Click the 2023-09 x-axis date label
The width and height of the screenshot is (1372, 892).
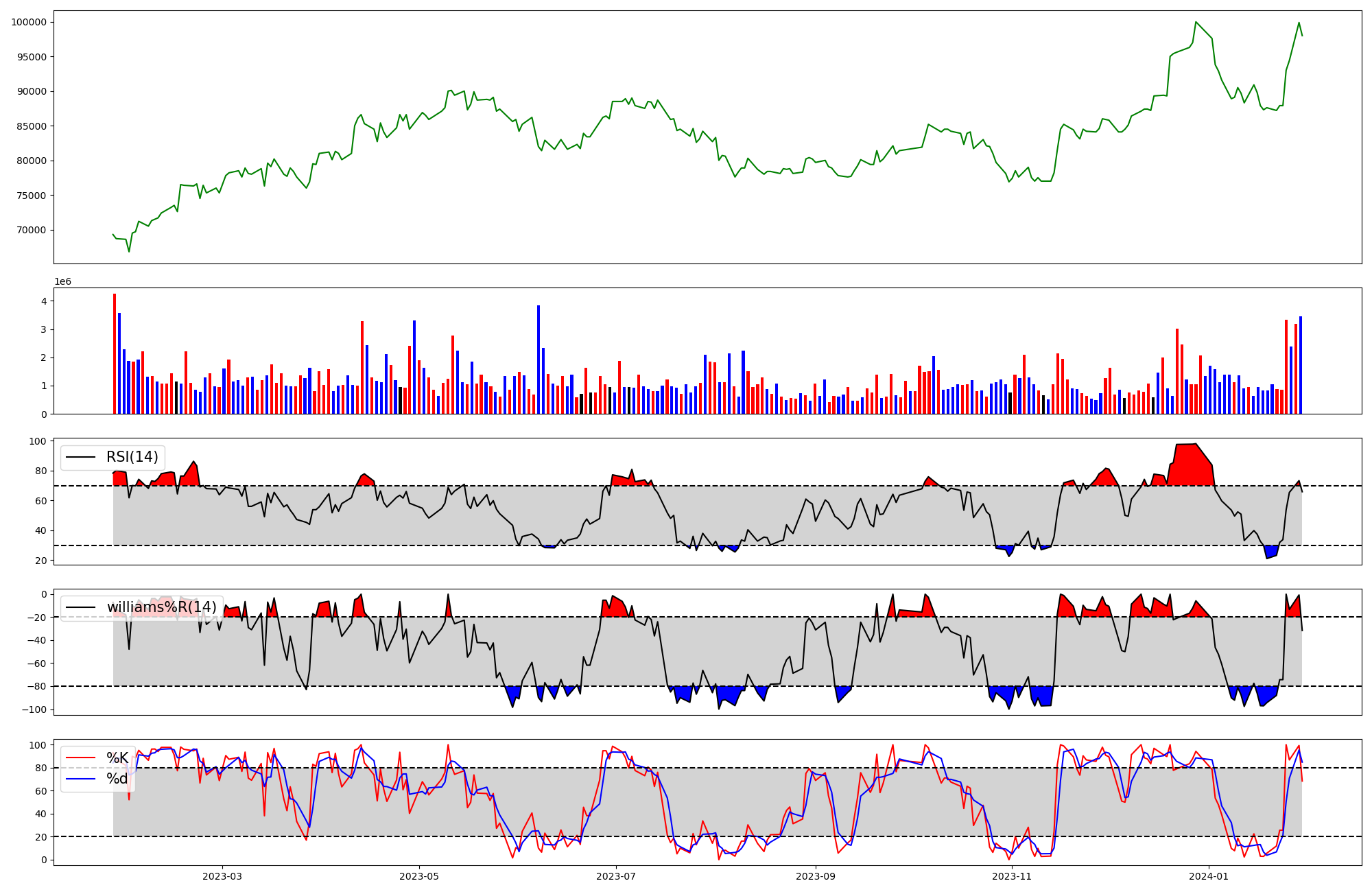click(816, 876)
